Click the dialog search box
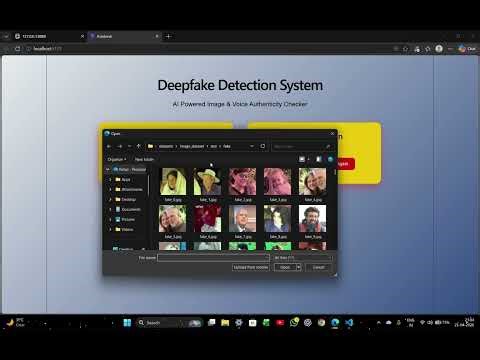 pos(302,146)
